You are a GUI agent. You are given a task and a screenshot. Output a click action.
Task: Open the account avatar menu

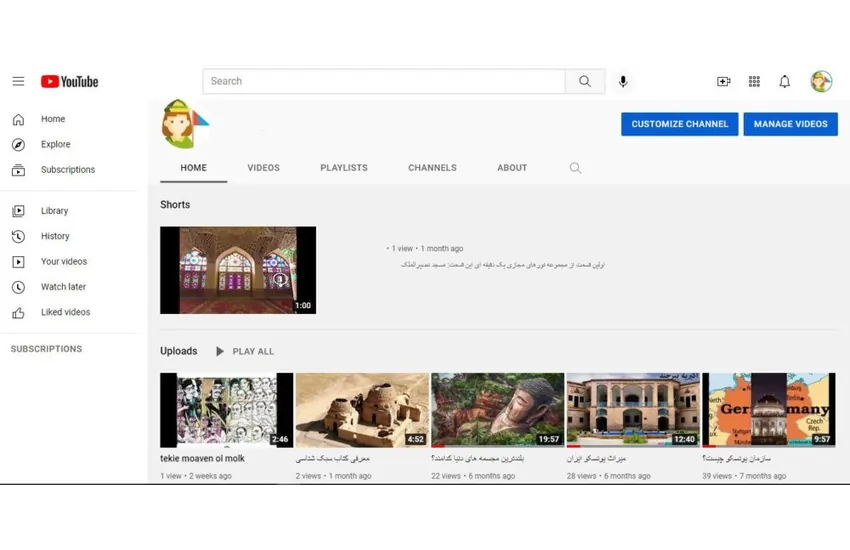point(821,81)
